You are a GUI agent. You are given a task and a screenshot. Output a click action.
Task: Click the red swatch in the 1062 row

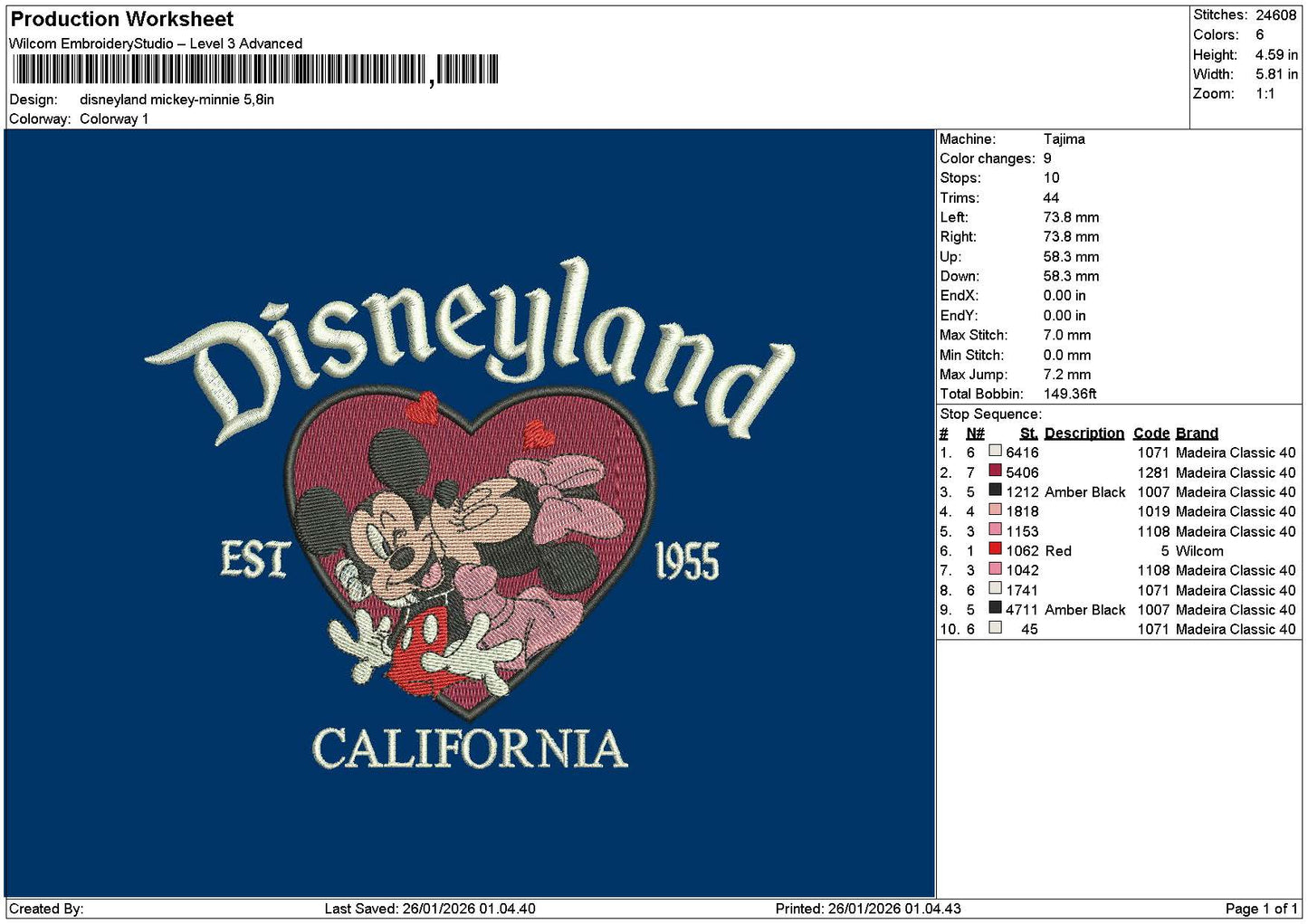tap(995, 549)
